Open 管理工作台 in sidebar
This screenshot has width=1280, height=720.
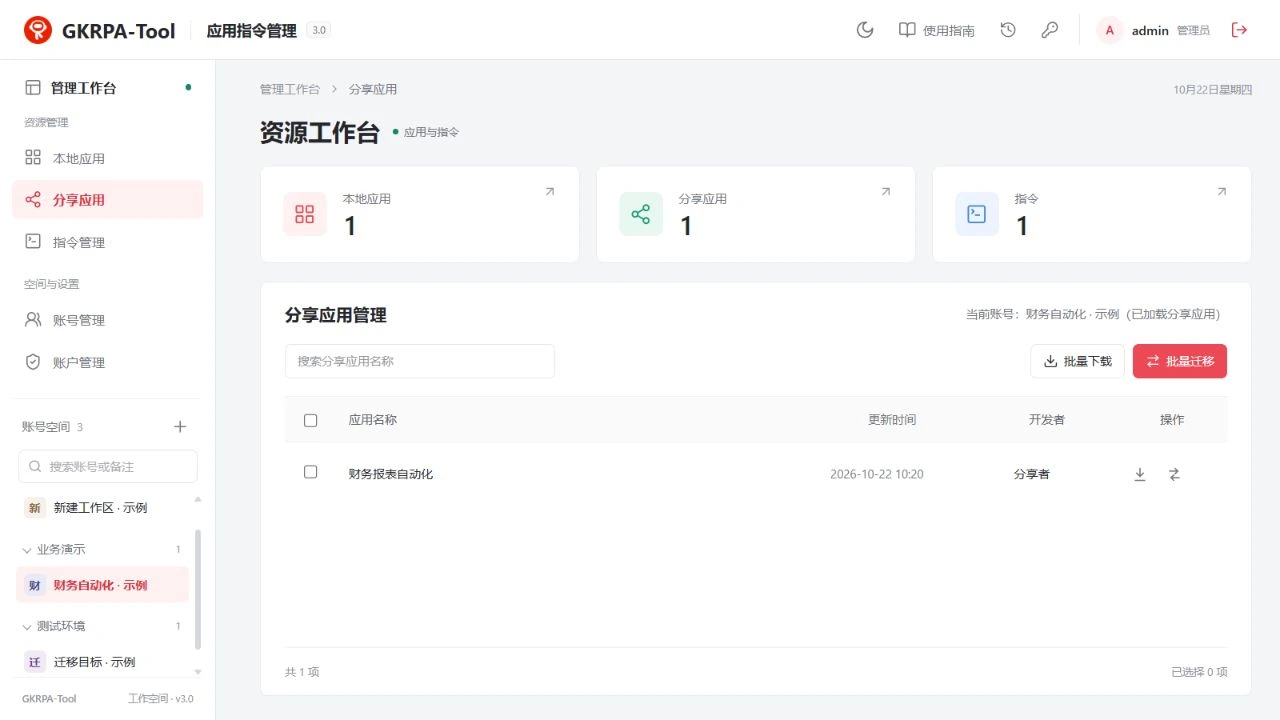coord(108,88)
